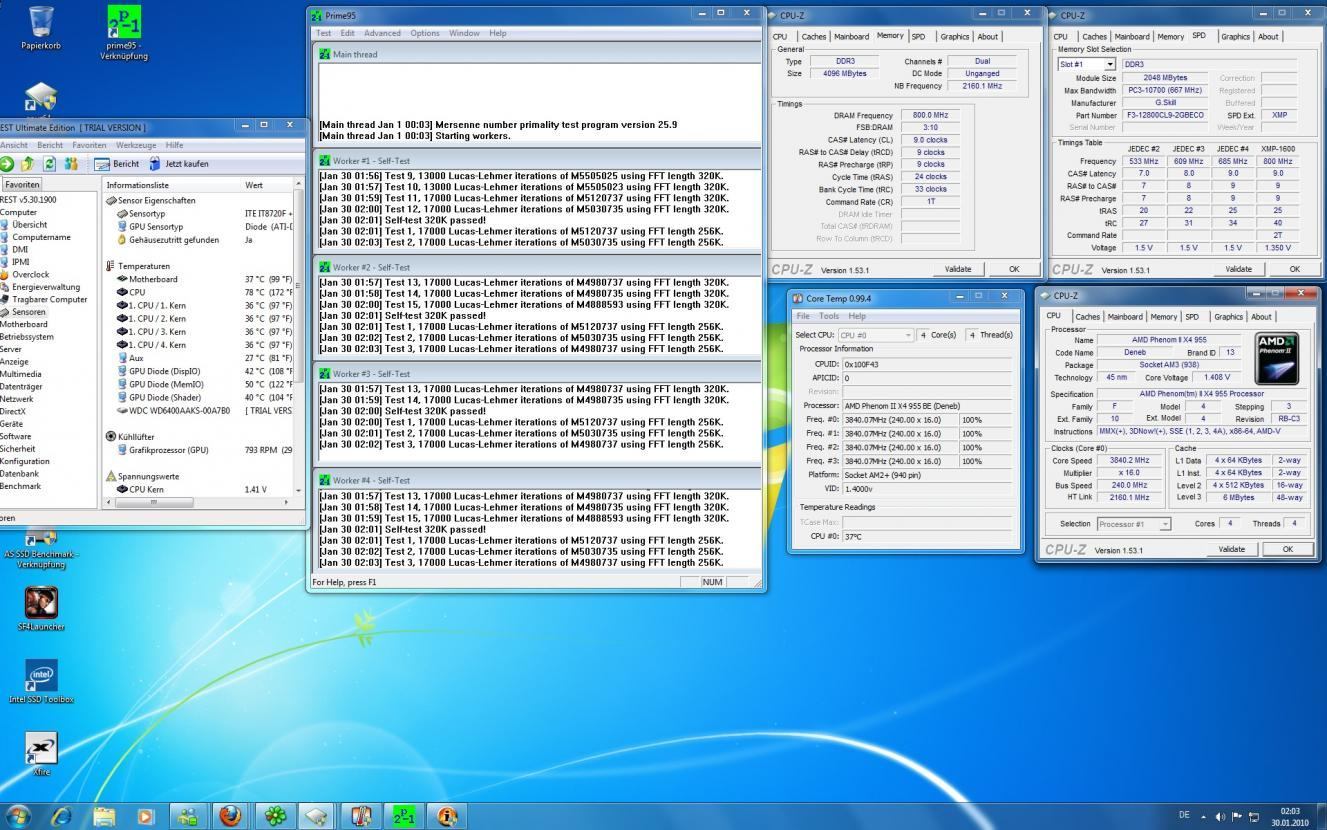
Task: Select Sensoren in the EVEREST tree
Action: tap(28, 312)
